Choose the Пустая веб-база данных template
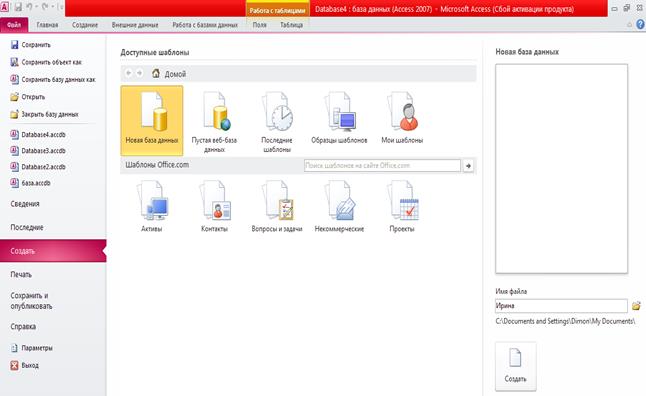Viewport: 646px width, 396px height. point(214,122)
